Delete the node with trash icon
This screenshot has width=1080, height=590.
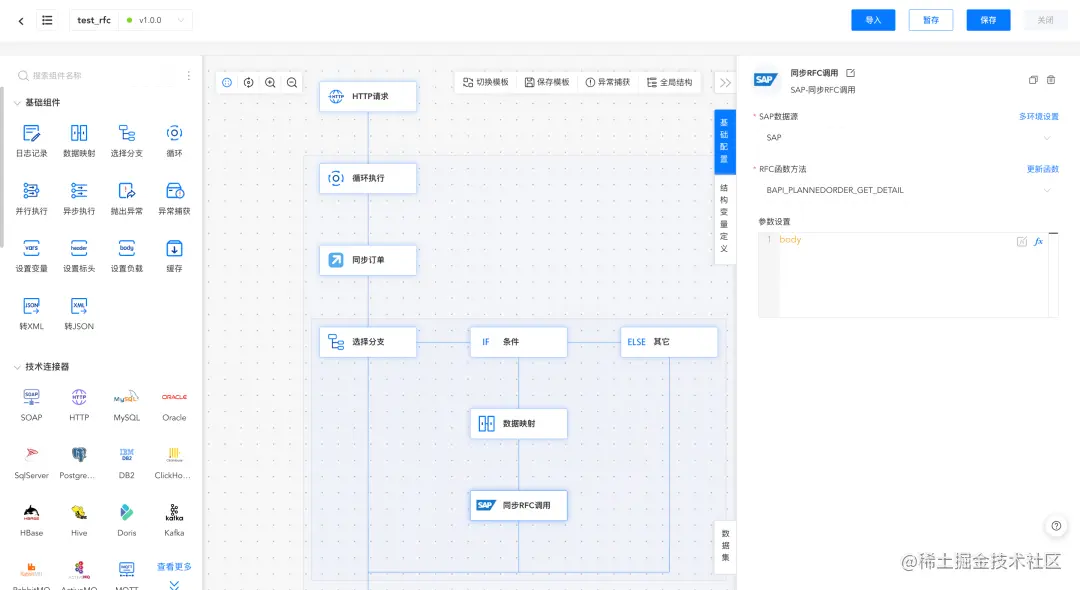1051,80
